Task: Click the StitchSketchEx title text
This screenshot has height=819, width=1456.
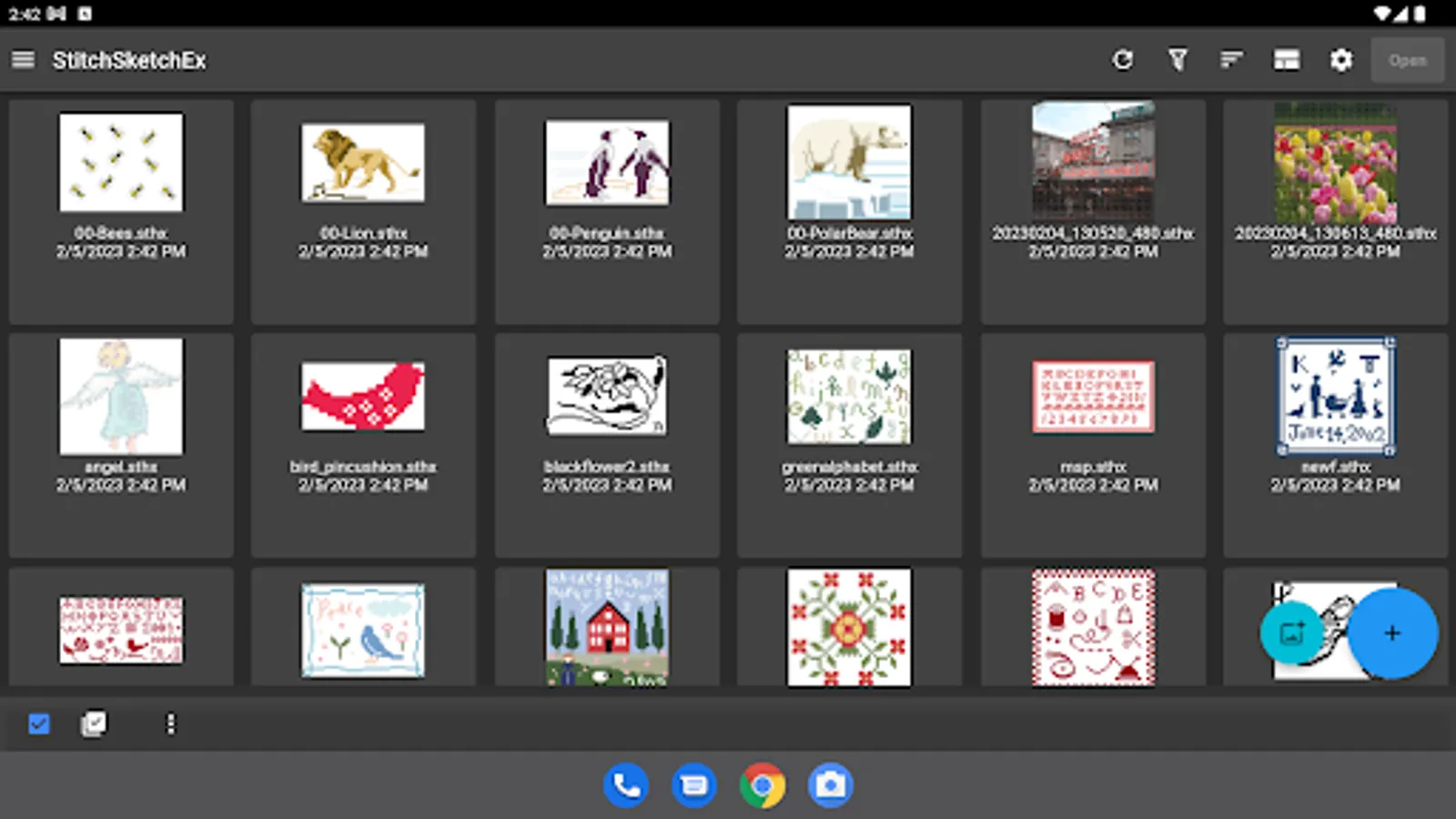Action: (129, 60)
